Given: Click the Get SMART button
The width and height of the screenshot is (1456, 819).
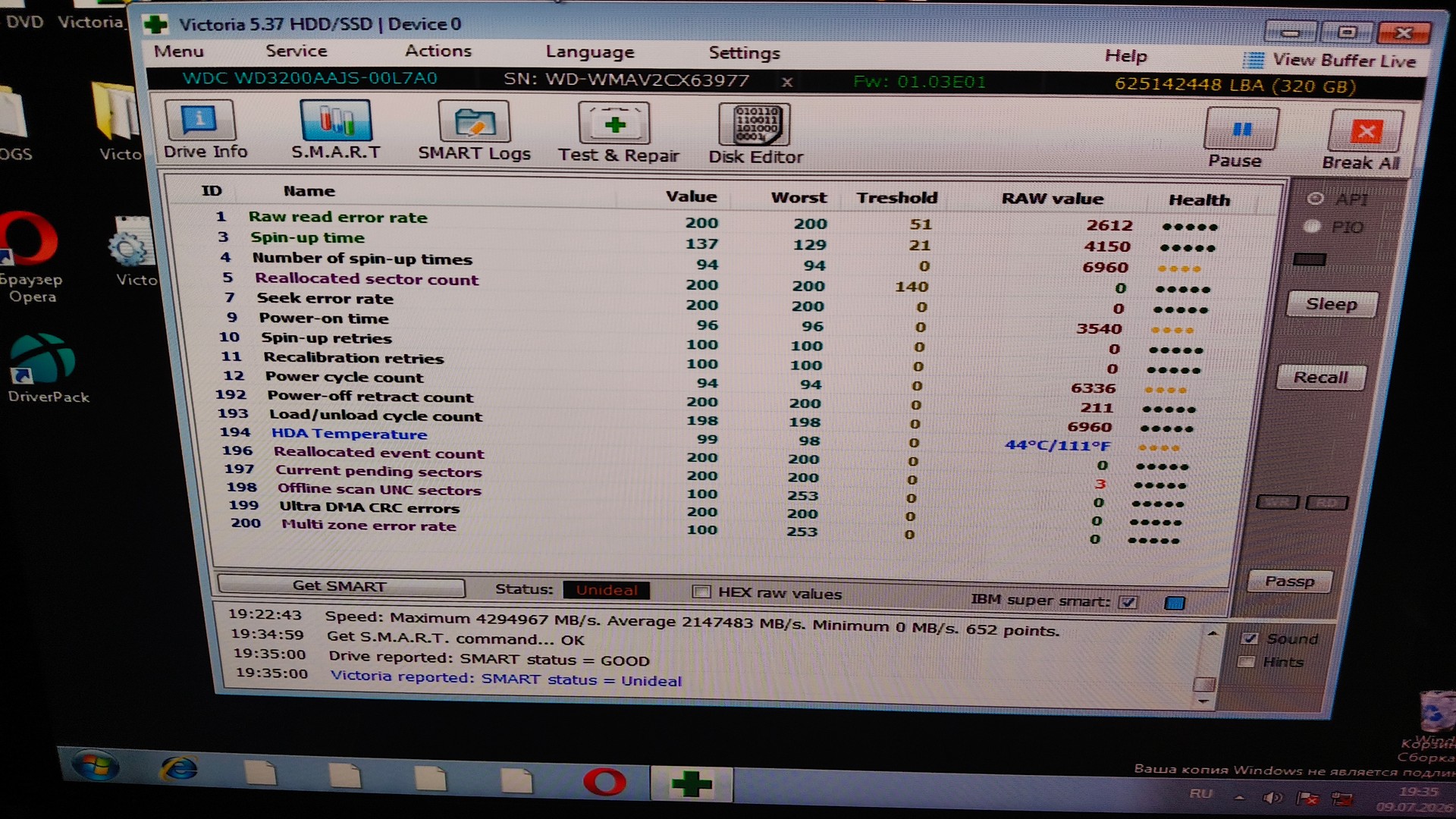Looking at the screenshot, I should click(x=340, y=586).
